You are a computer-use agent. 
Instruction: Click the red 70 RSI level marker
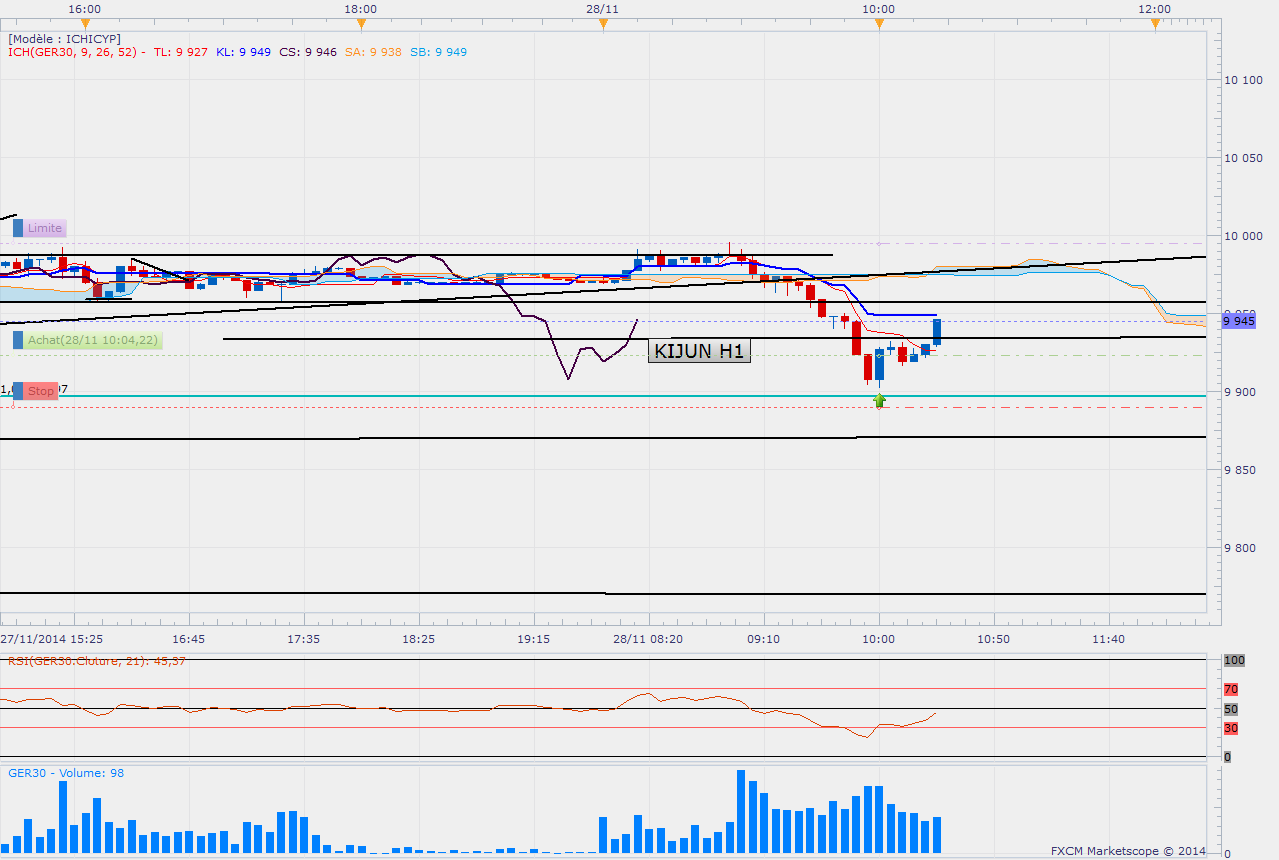tap(1231, 689)
